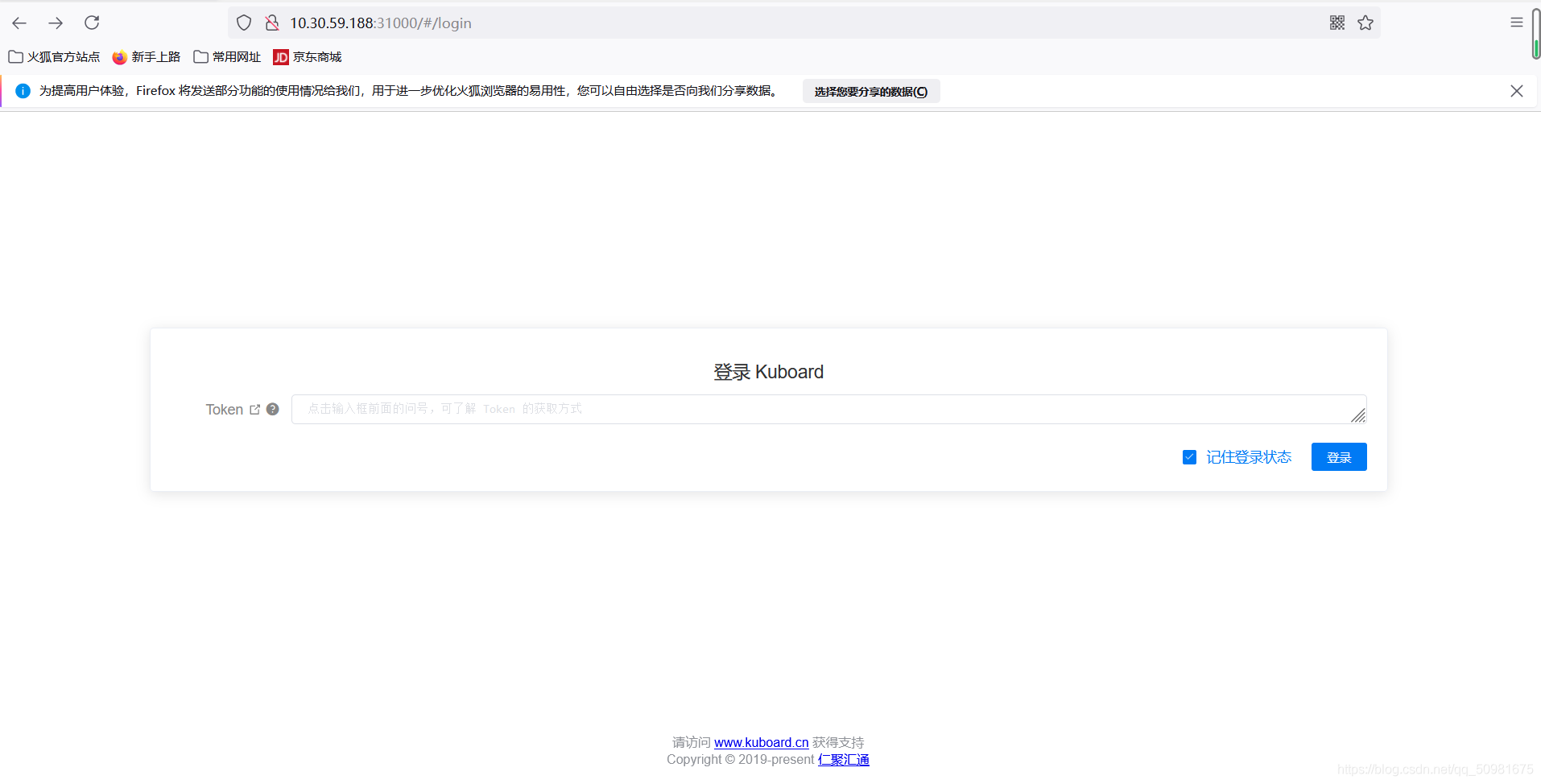Open the 常用网址 bookmark folder

pos(227,56)
